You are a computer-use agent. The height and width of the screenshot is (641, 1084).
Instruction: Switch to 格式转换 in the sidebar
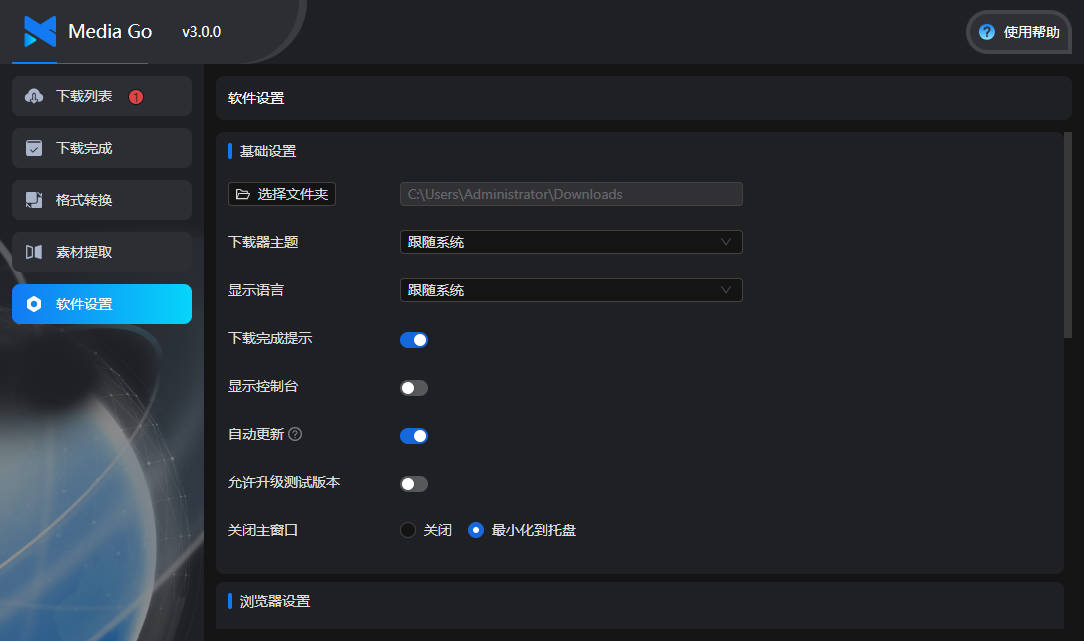coord(102,200)
